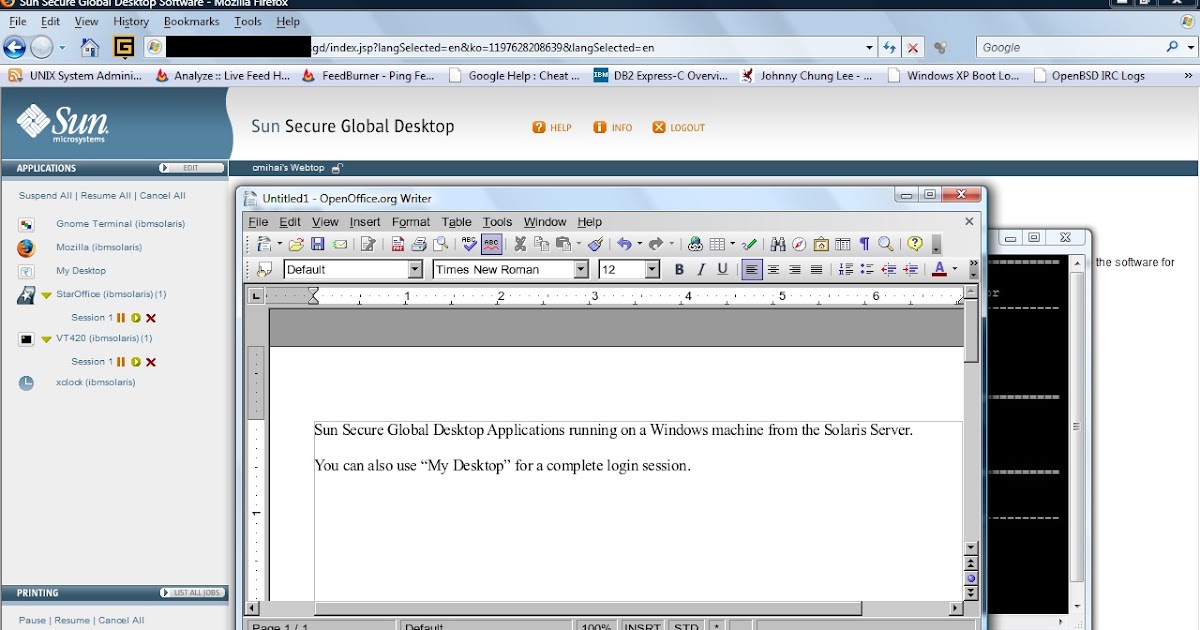This screenshot has width=1200, height=630.
Task: Open New document type dropdown arrow
Action: (280, 244)
